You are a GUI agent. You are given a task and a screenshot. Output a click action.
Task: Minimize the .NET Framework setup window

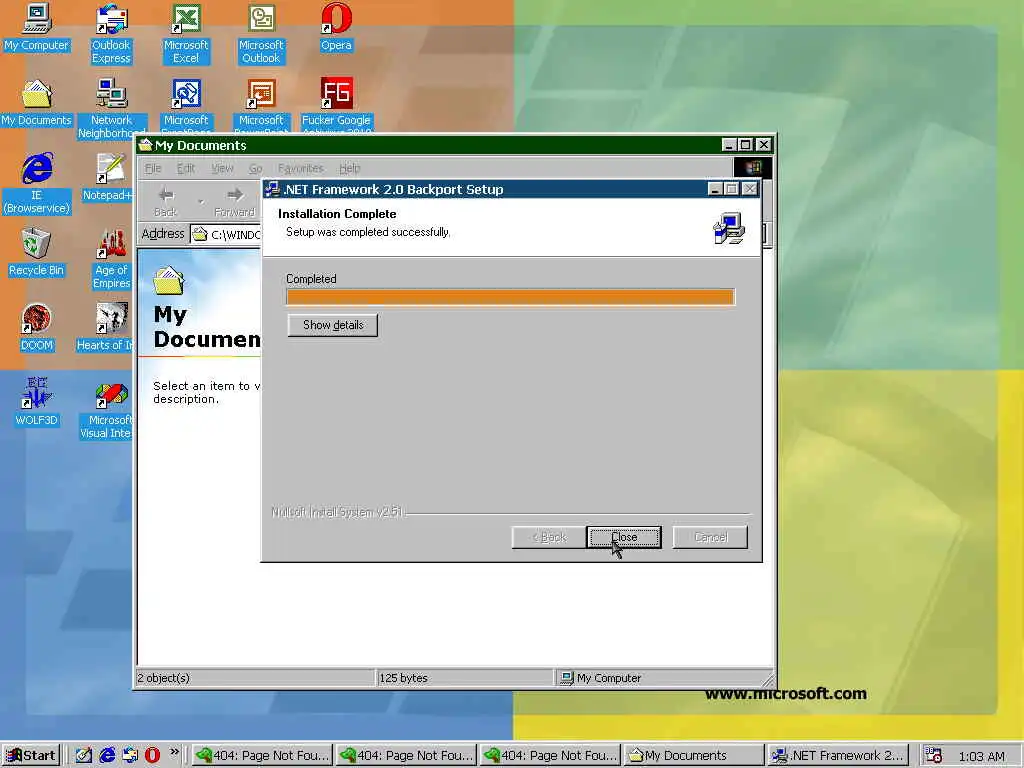(715, 189)
